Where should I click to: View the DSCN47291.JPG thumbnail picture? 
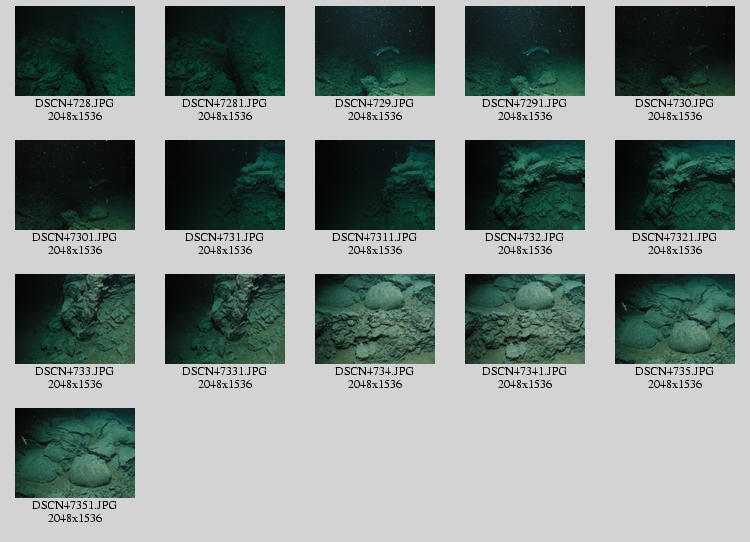(x=525, y=51)
